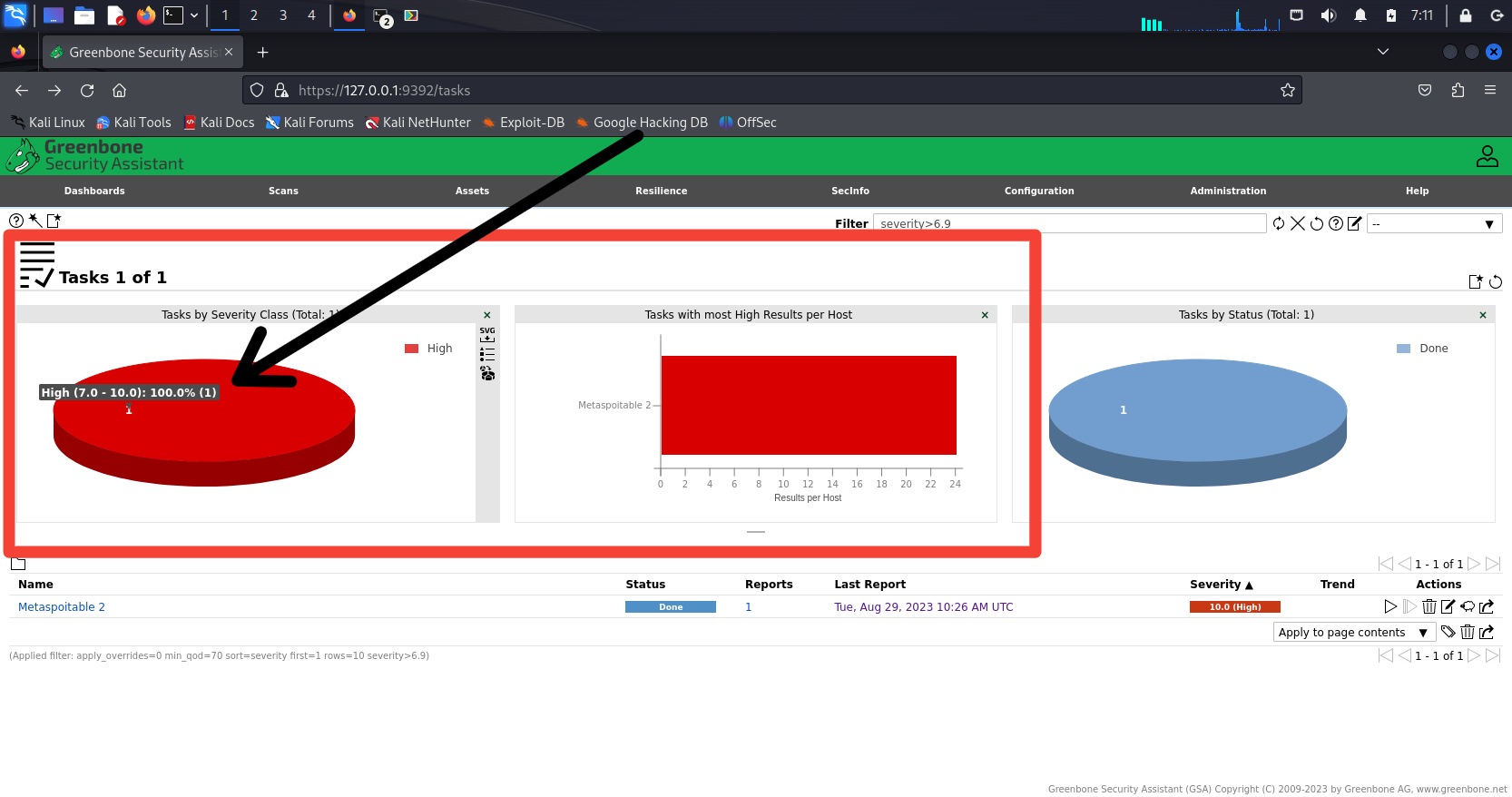
Task: Edit the Metaspoitable 2 task
Action: pyautogui.click(x=1448, y=606)
